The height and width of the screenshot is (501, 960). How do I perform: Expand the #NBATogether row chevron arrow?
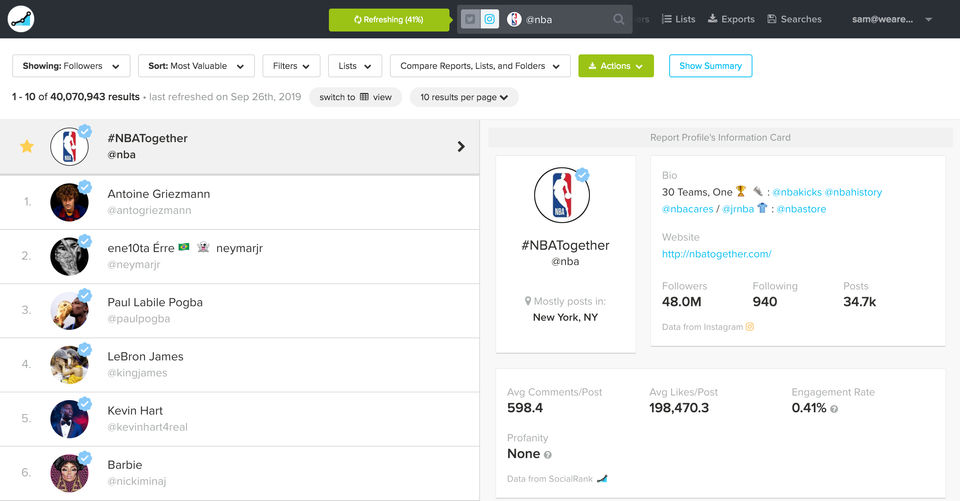(461, 146)
